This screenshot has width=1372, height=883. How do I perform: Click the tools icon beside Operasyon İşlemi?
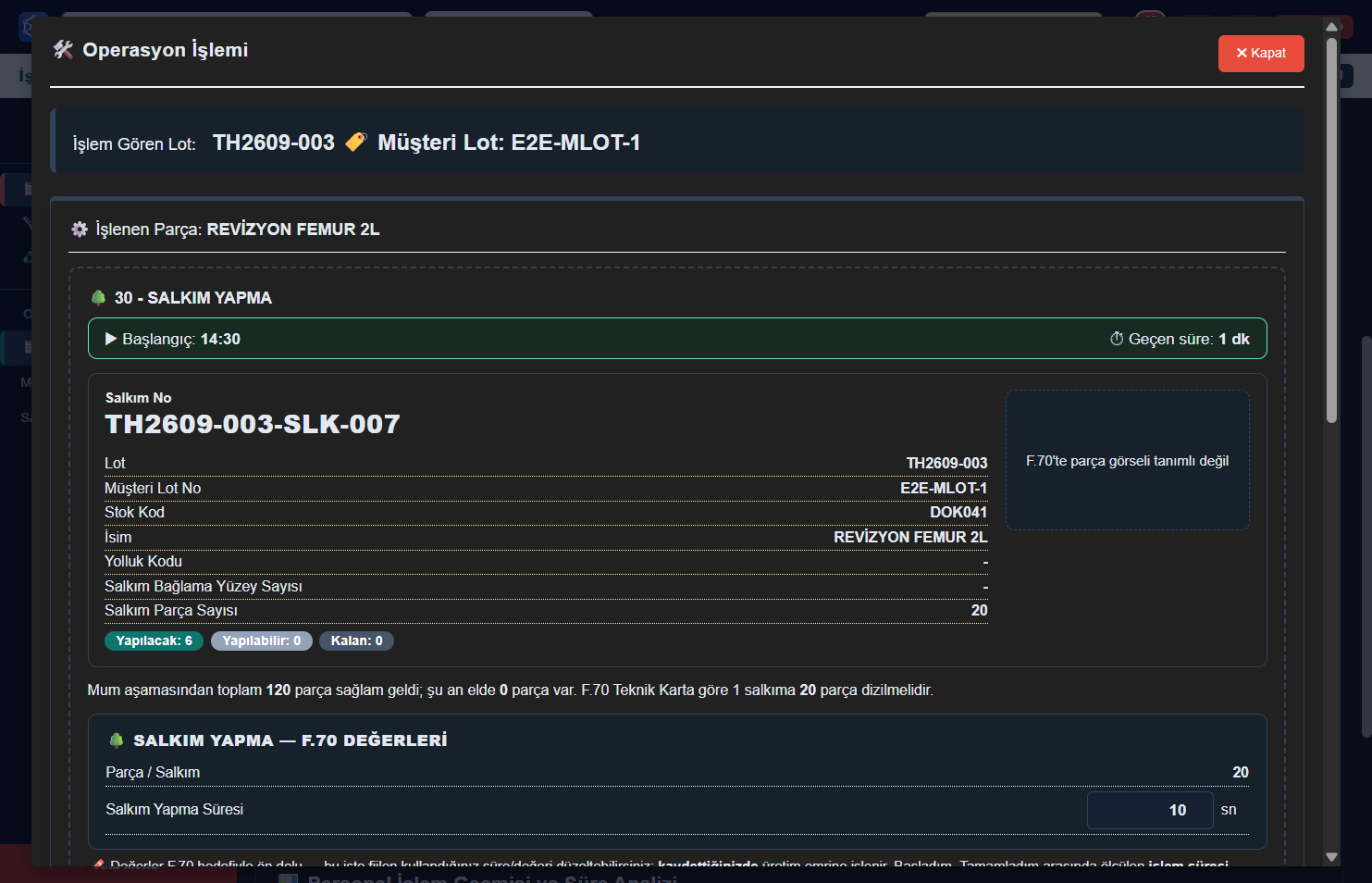(x=63, y=50)
